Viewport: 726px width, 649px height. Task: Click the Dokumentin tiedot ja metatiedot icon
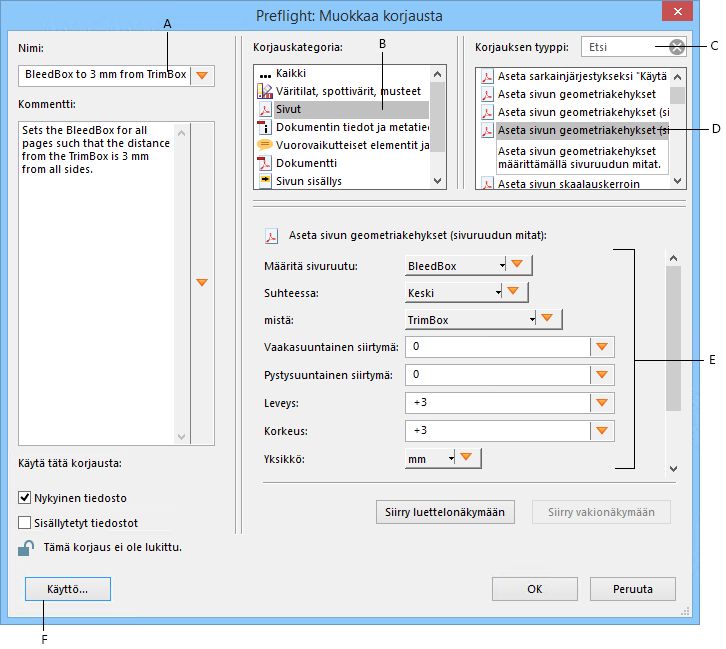(x=264, y=127)
